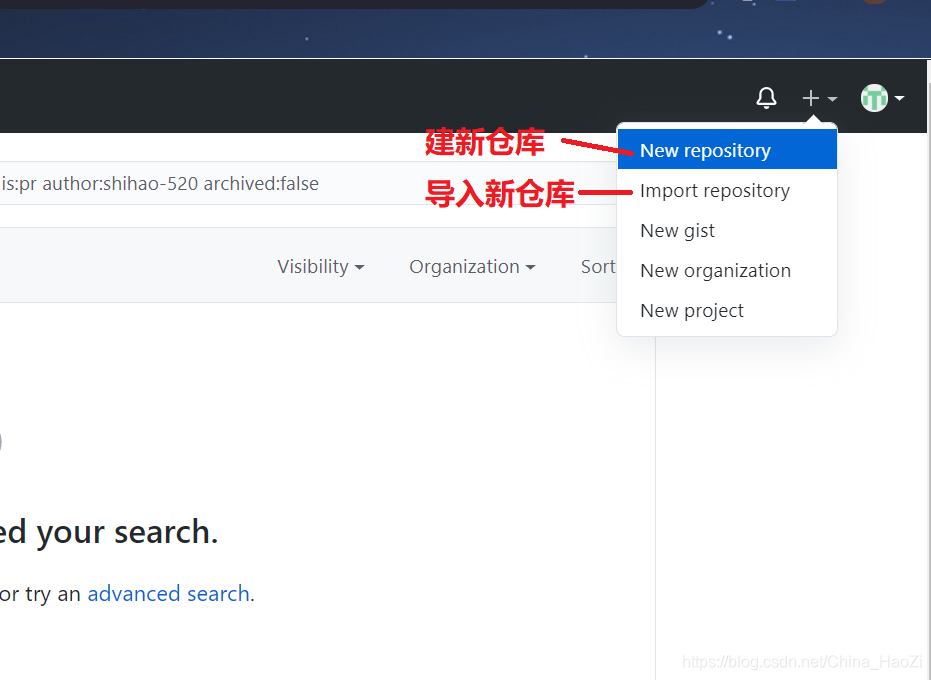This screenshot has width=931, height=680.
Task: Focus the search field with is:pr query
Action: point(309,184)
